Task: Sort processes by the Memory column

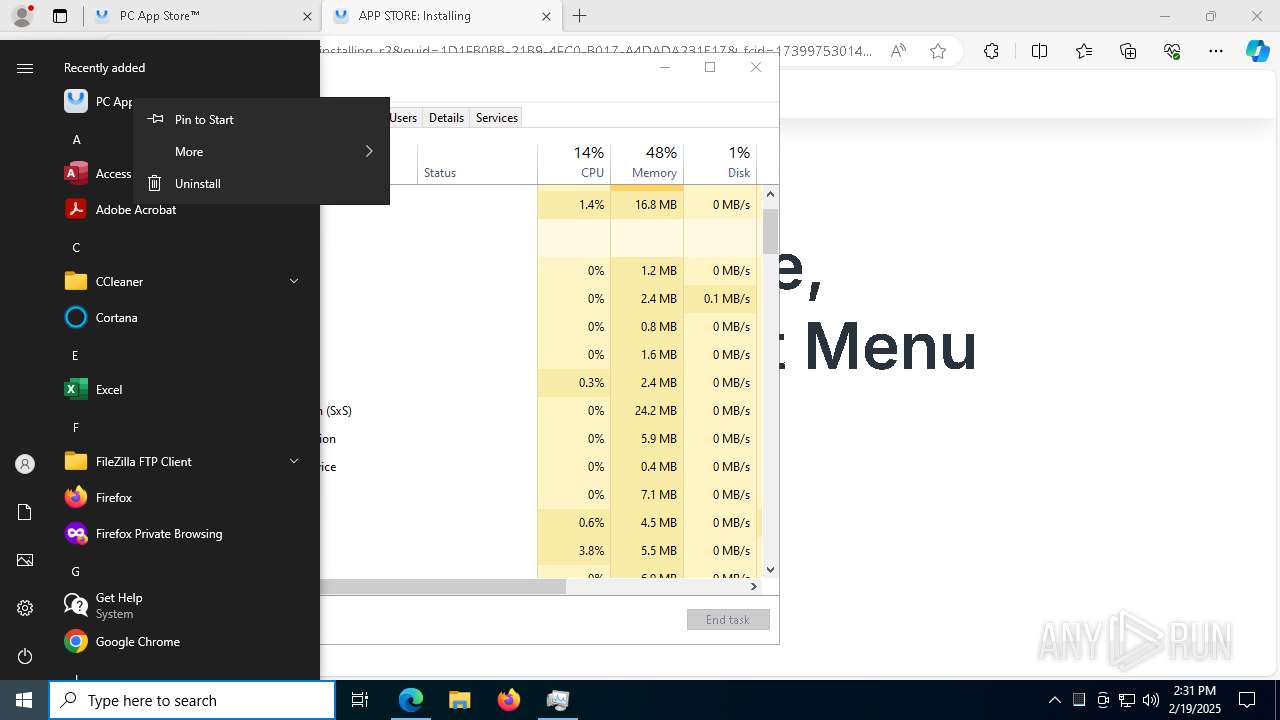Action: tap(647, 163)
